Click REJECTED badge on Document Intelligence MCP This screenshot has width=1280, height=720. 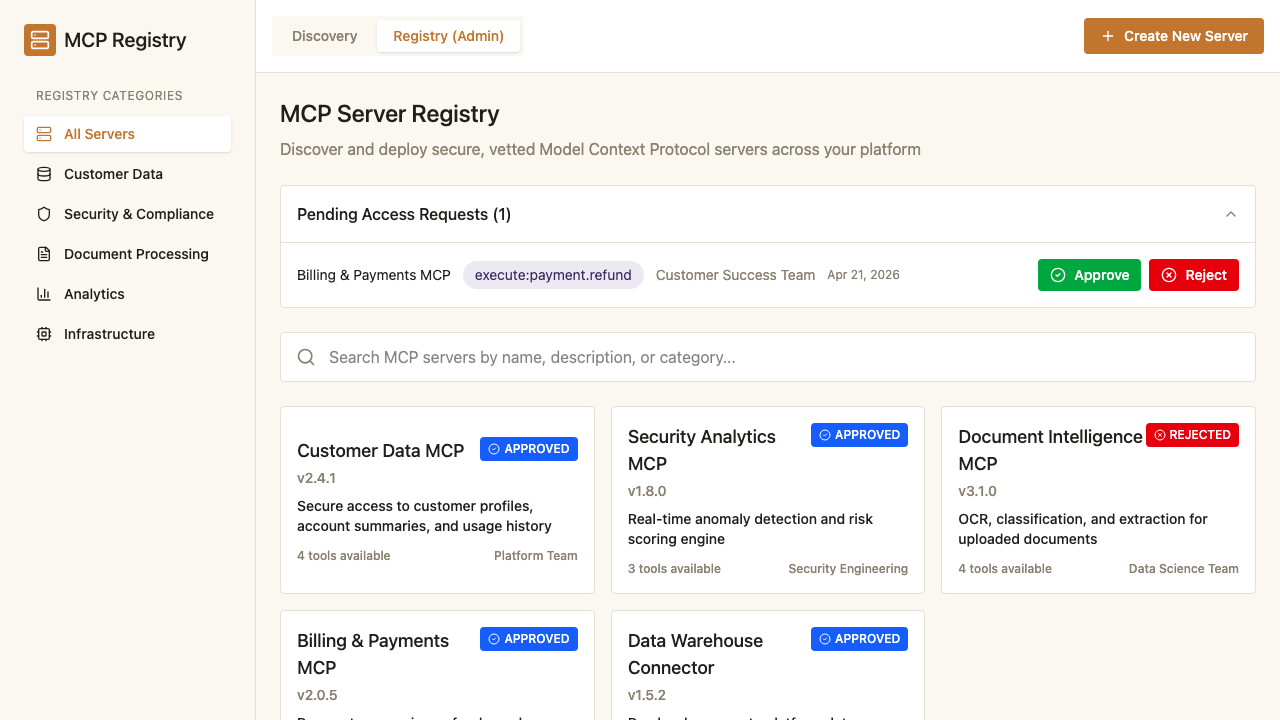pyautogui.click(x=1192, y=435)
